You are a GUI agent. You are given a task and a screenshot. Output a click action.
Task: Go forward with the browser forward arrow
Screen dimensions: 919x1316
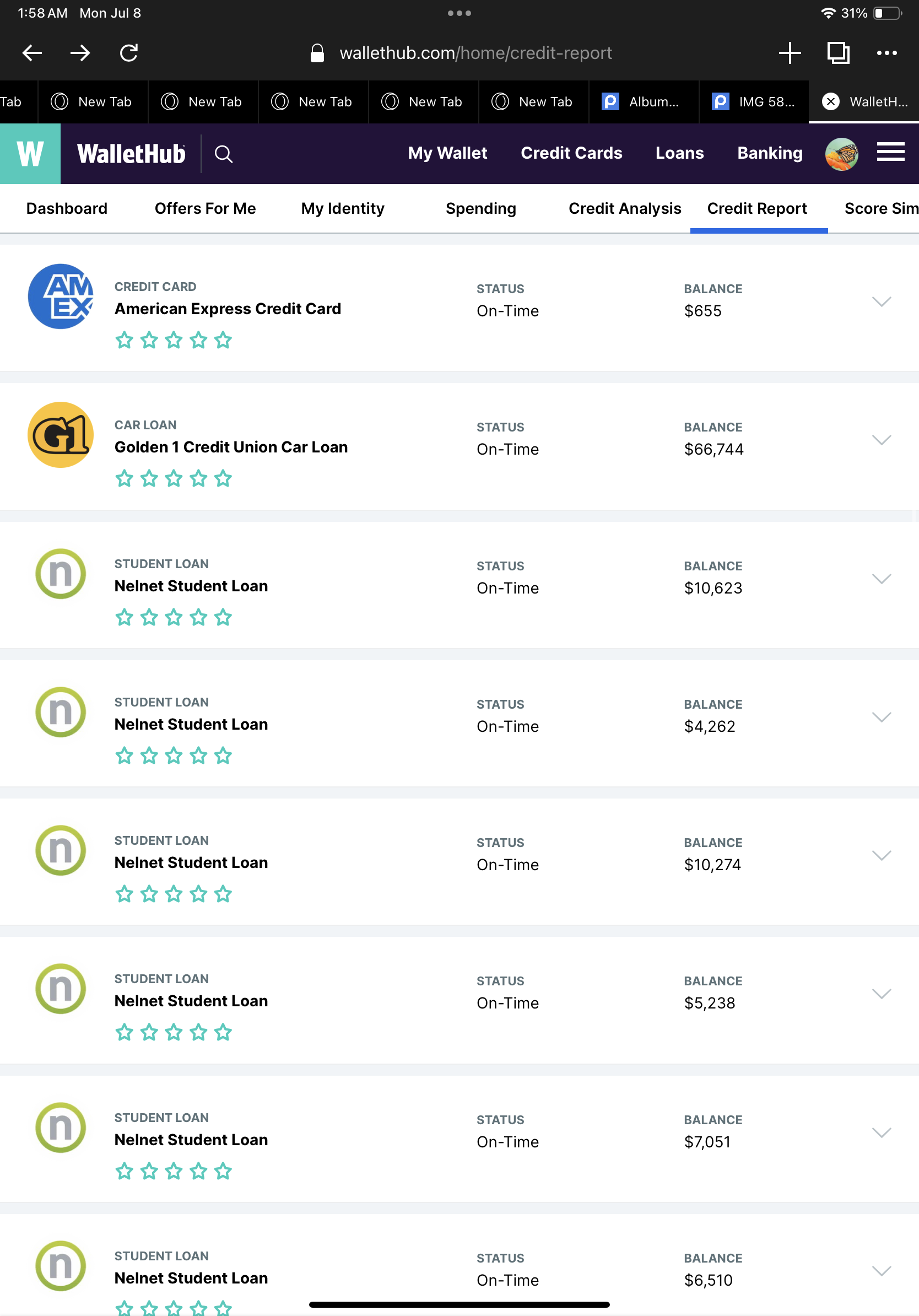pos(80,53)
